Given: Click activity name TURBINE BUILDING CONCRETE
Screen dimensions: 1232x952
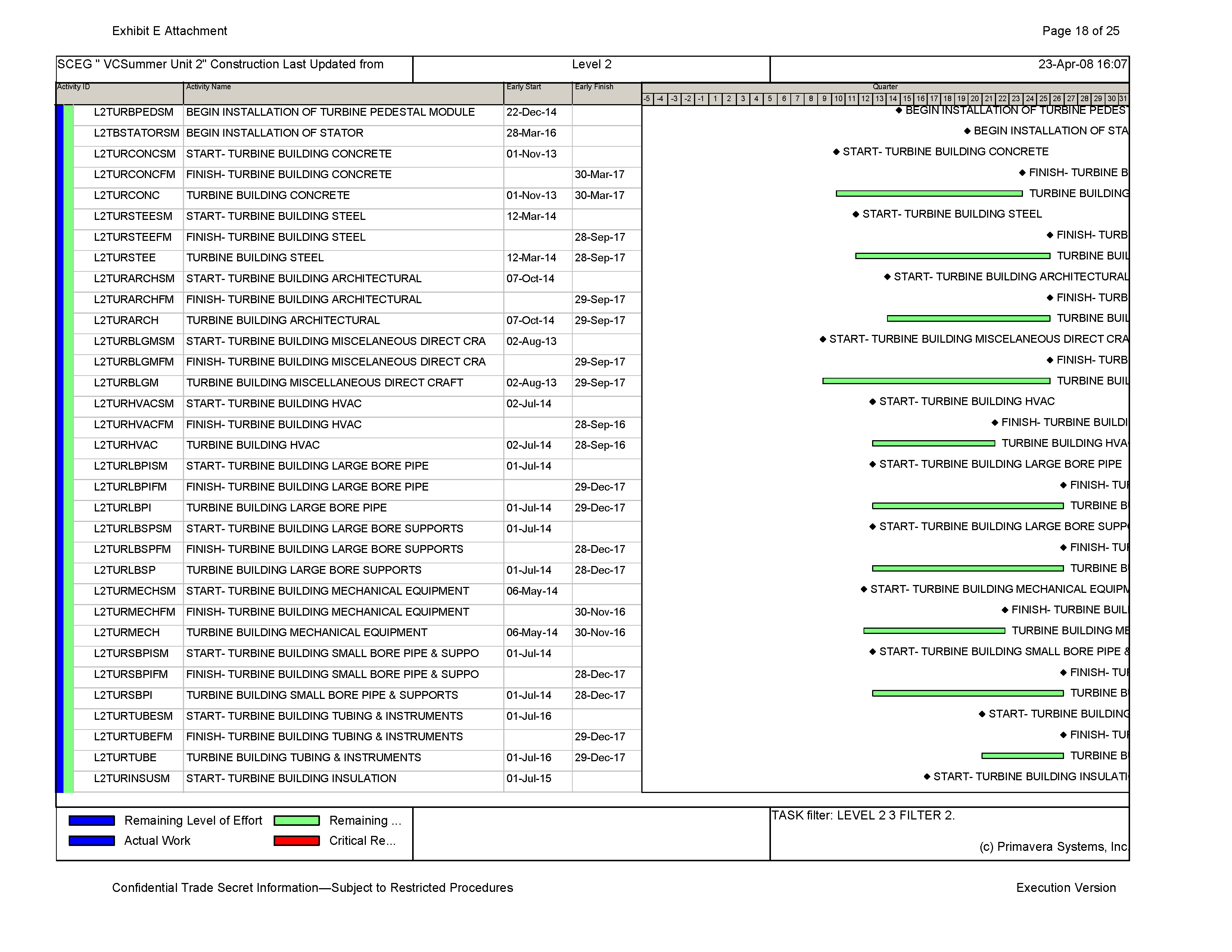Looking at the screenshot, I should pos(268,196).
